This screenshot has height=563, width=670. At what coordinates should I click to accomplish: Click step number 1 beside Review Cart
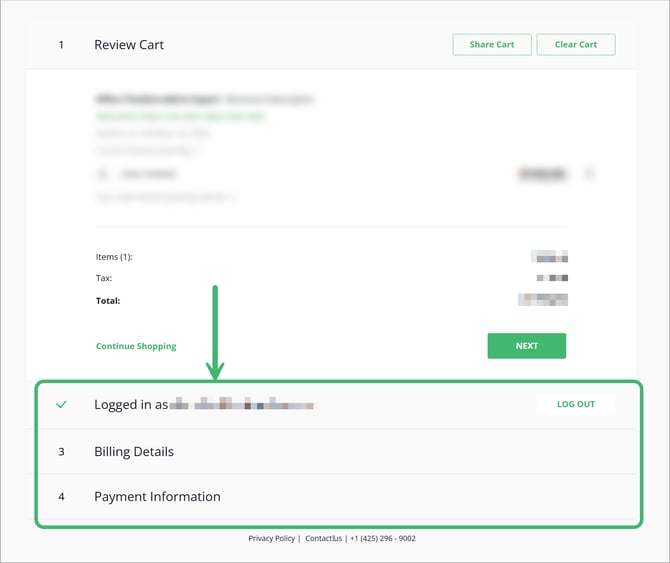(x=61, y=45)
